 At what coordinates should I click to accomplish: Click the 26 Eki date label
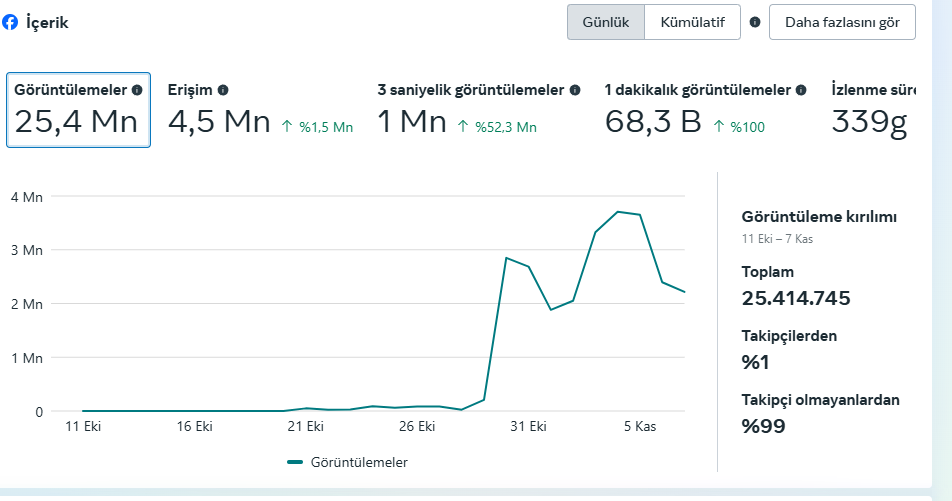[417, 426]
